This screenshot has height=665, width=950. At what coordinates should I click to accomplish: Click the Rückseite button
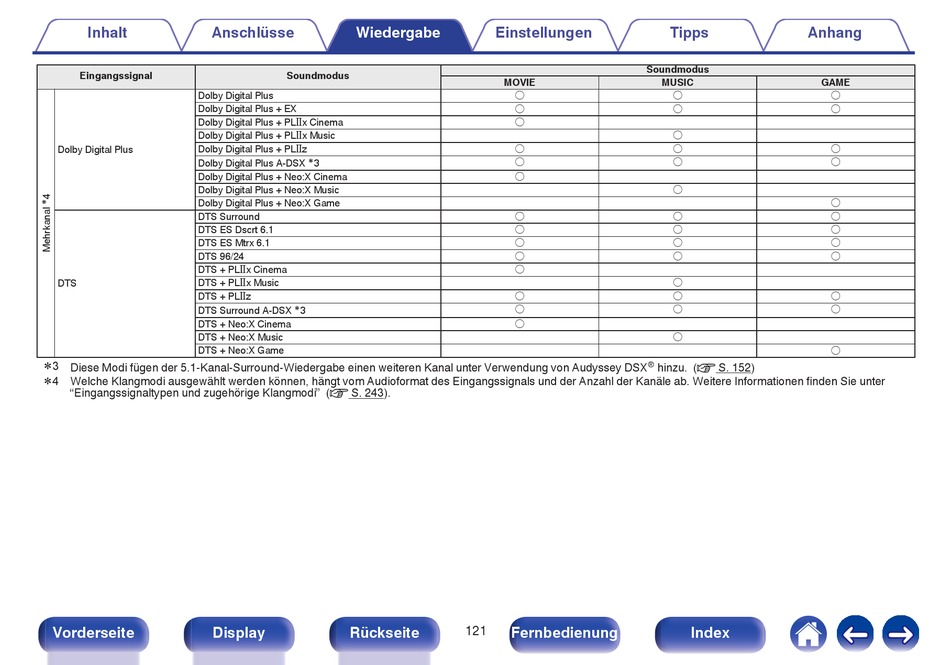tap(384, 634)
